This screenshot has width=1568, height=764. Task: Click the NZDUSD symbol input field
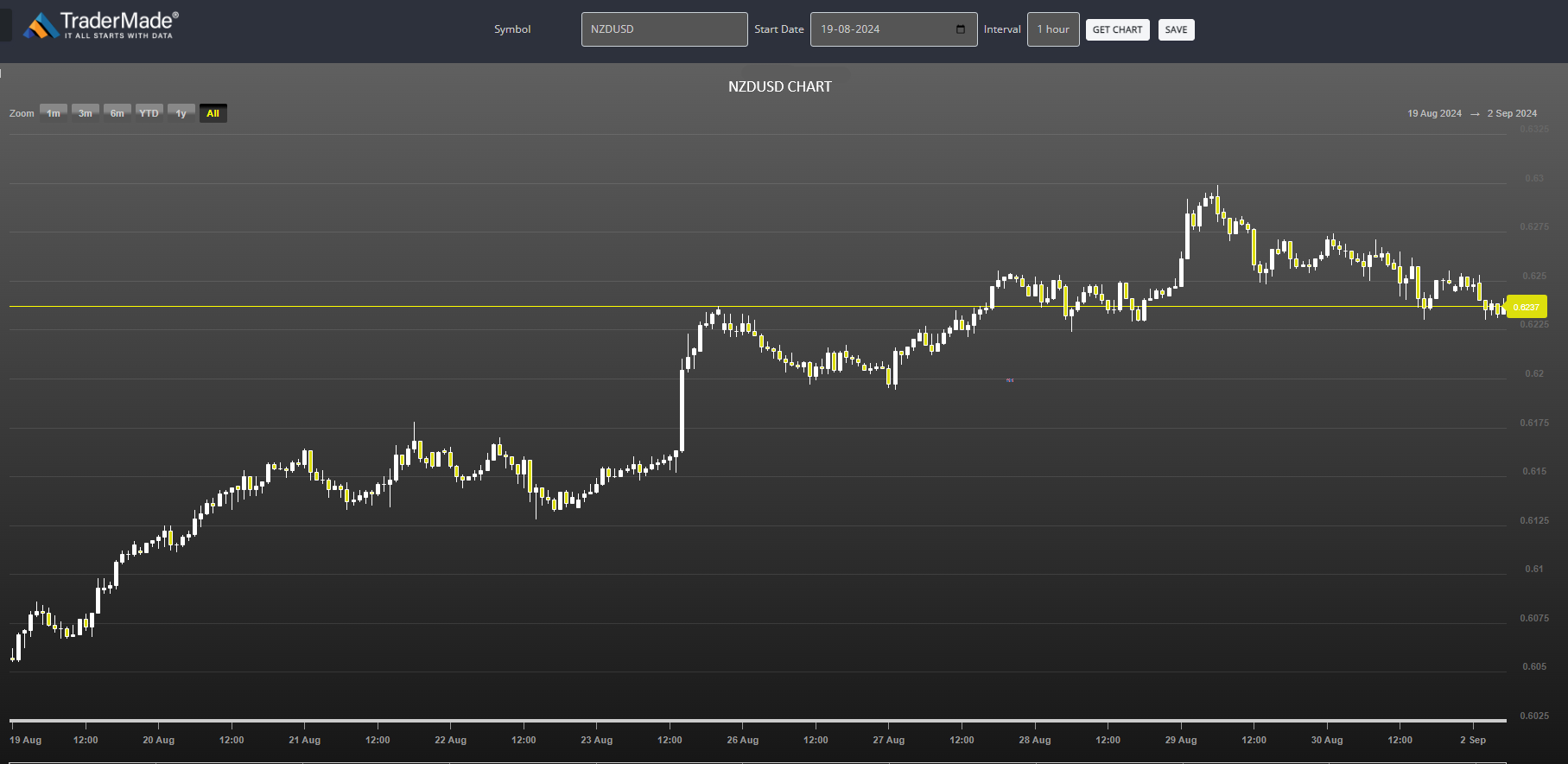(x=664, y=29)
